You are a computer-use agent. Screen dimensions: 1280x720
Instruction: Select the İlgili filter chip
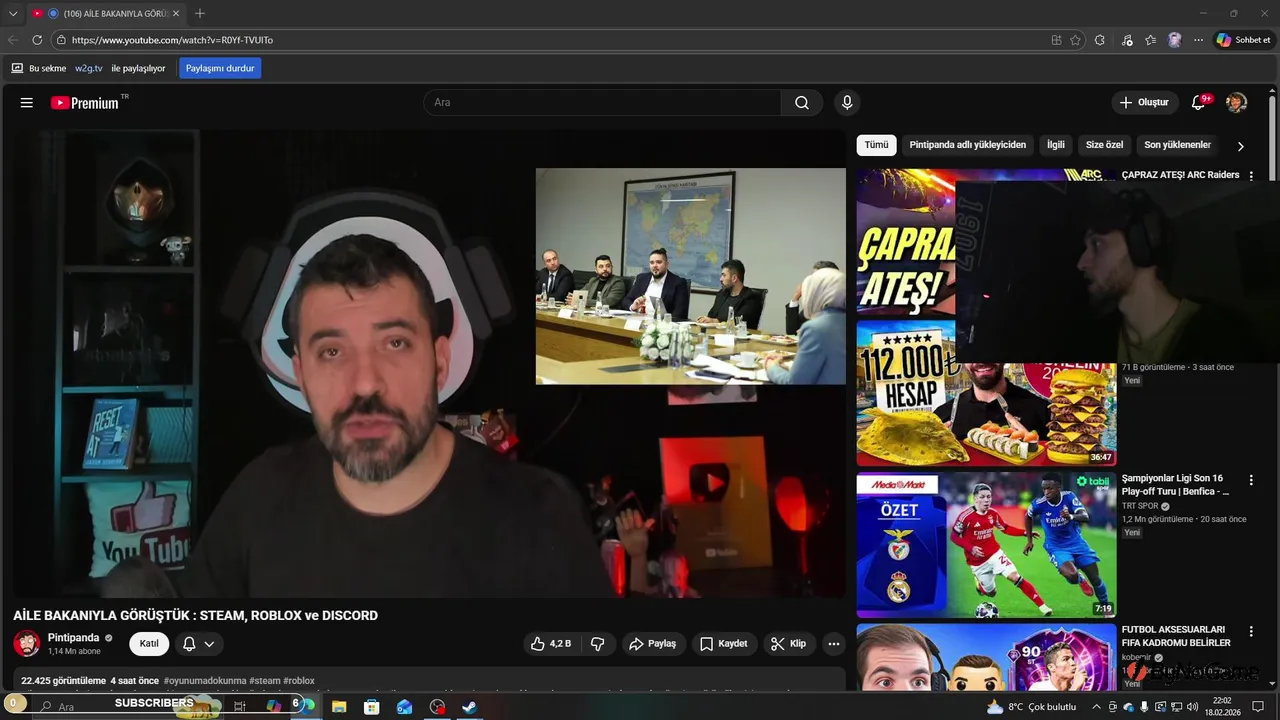point(1056,145)
